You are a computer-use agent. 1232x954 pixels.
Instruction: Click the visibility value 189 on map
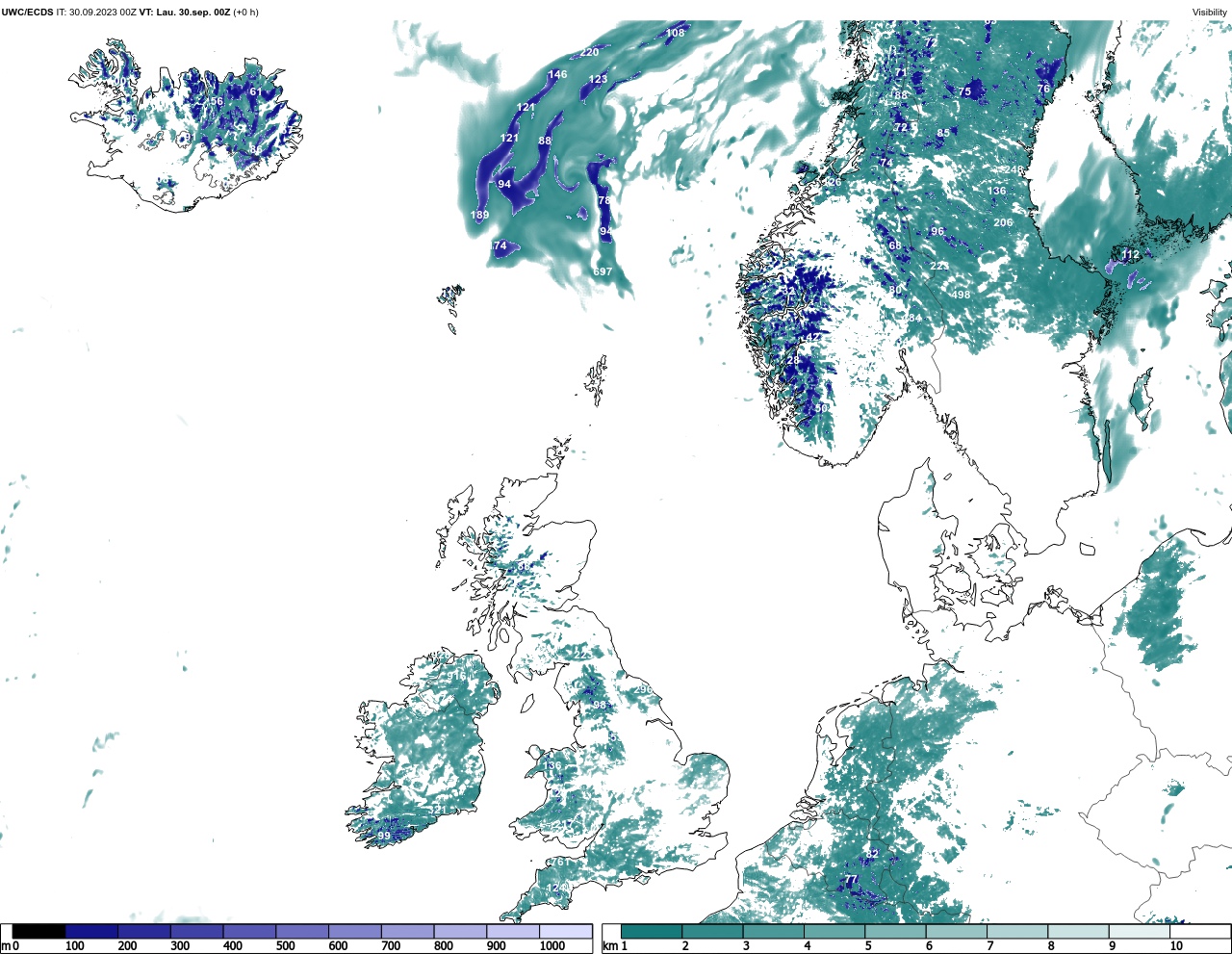pyautogui.click(x=479, y=215)
